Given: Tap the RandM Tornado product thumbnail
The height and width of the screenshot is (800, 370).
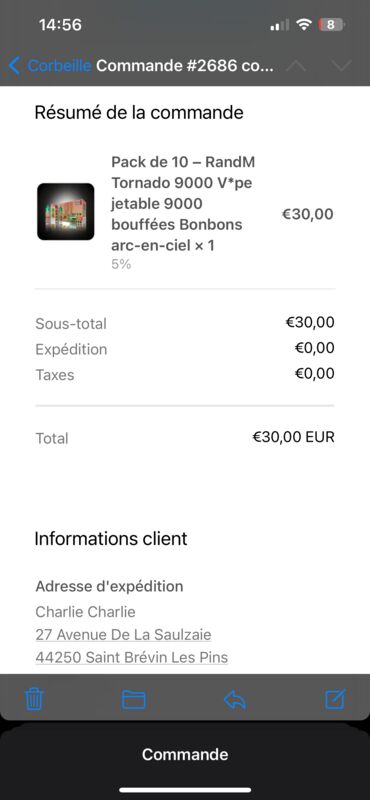Looking at the screenshot, I should point(66,211).
